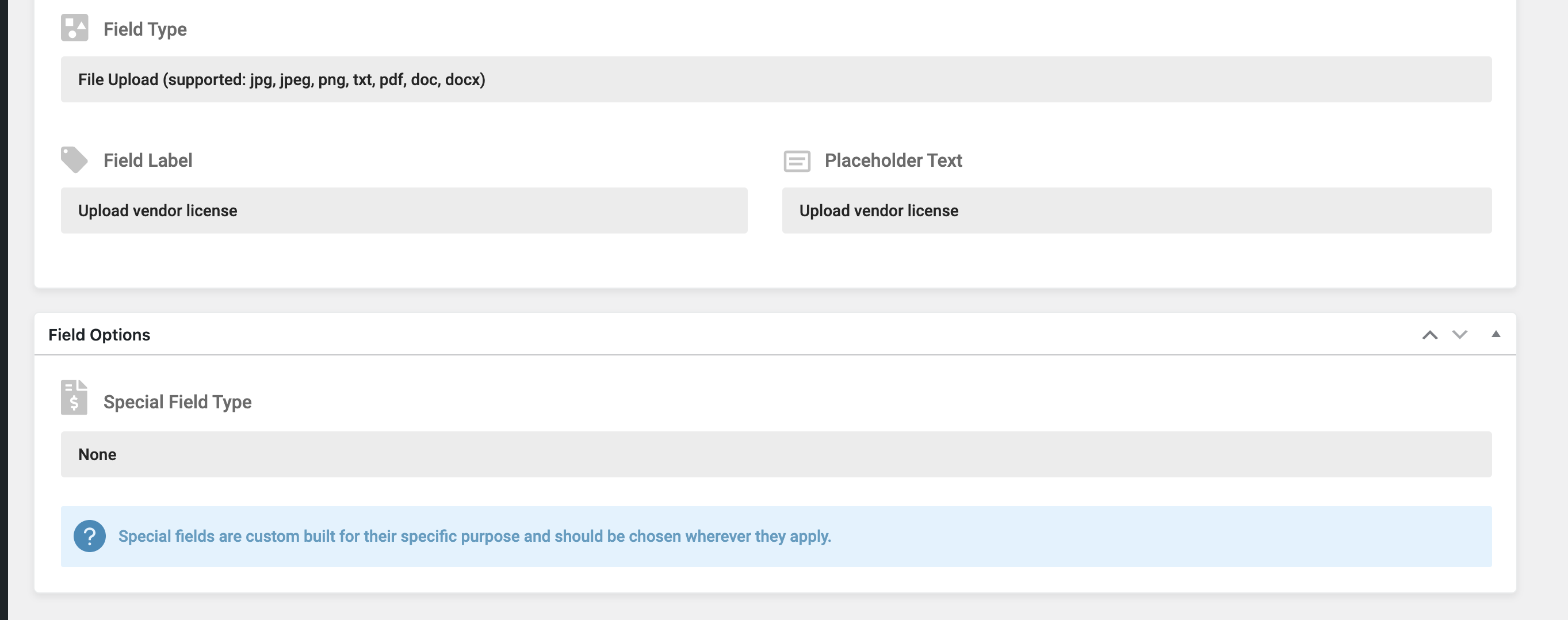Click the blue question mark help icon
The height and width of the screenshot is (620, 1568).
90,536
